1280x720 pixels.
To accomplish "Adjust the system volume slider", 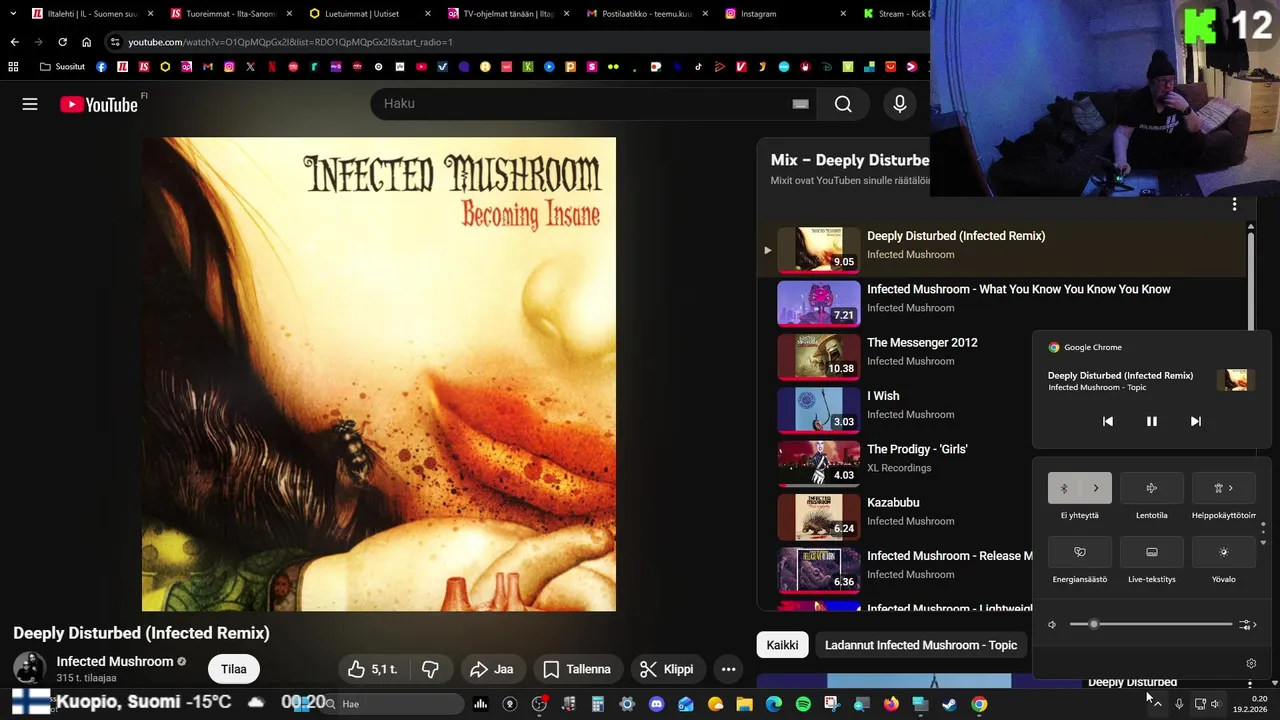I will coord(1151,624).
